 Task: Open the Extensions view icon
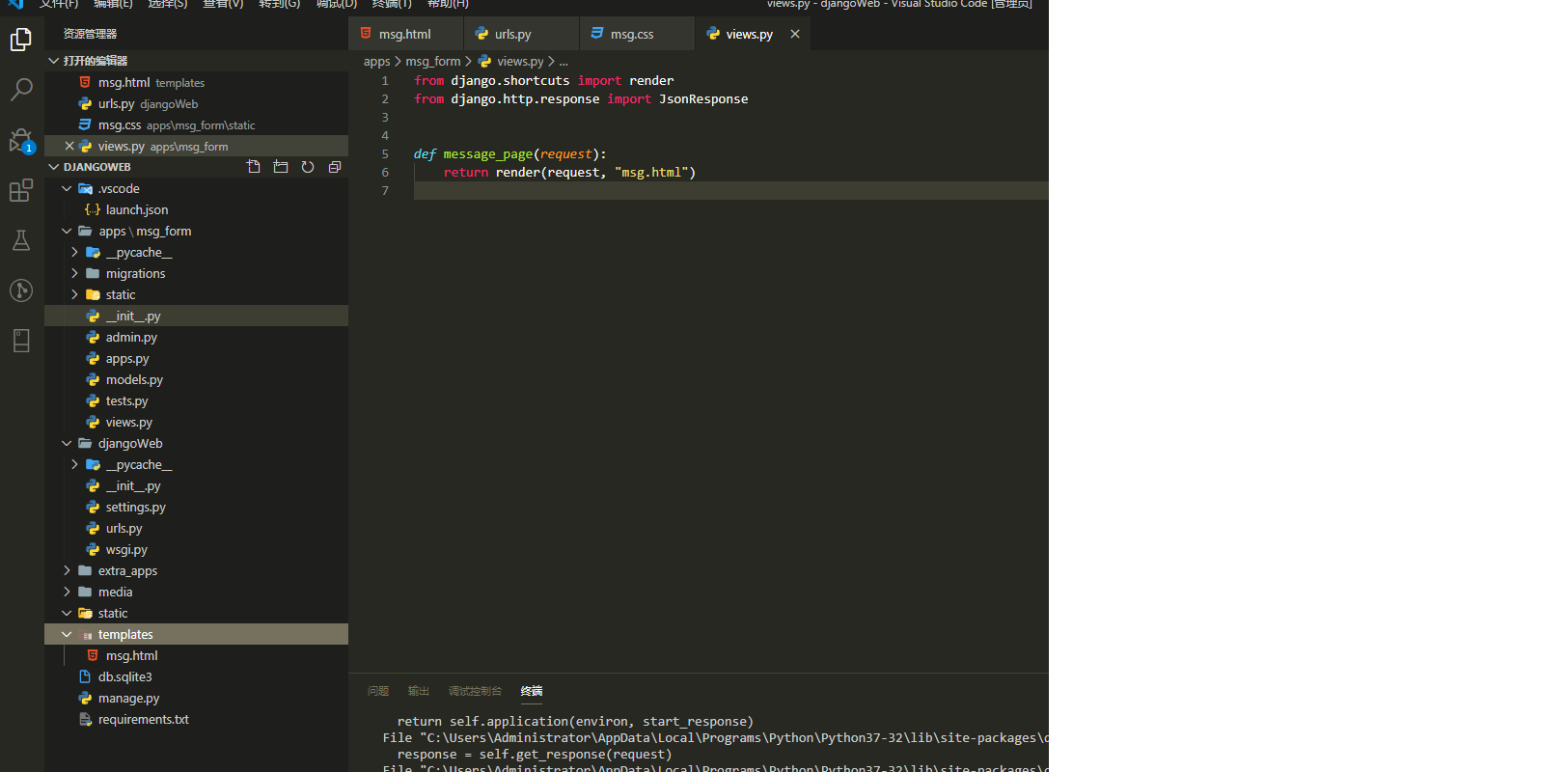21,190
